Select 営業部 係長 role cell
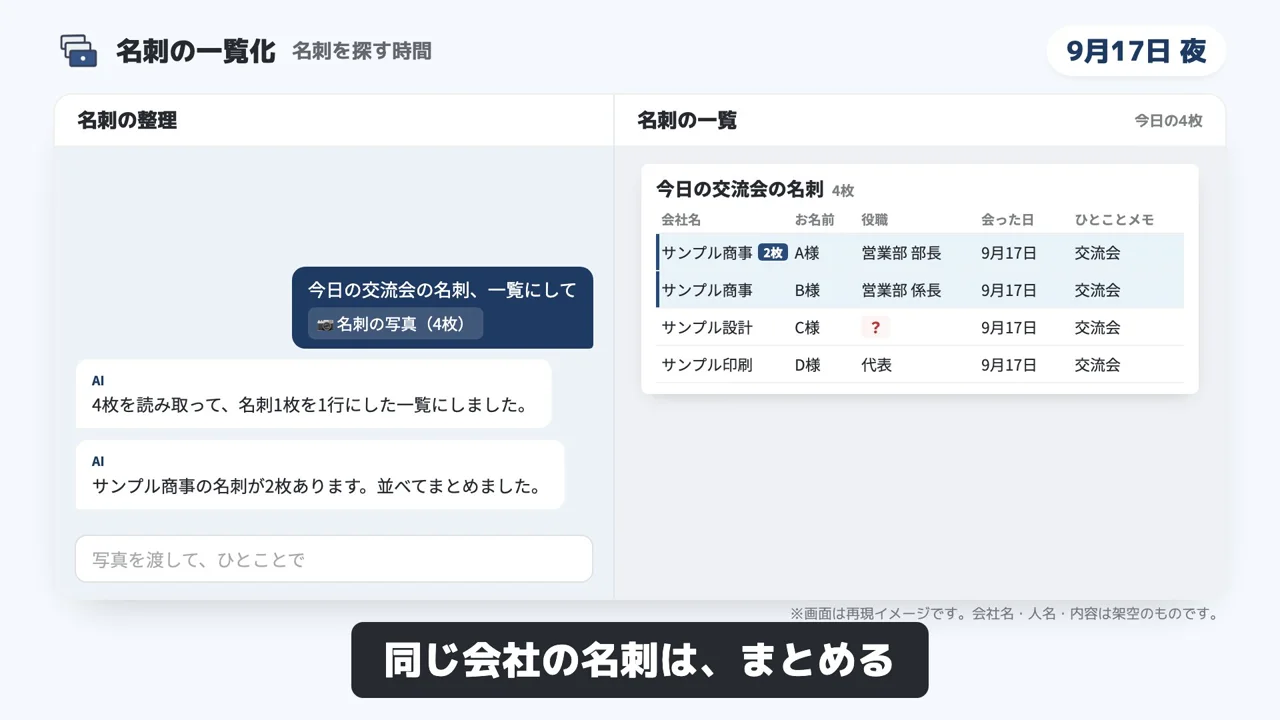The image size is (1280, 720). (x=901, y=290)
